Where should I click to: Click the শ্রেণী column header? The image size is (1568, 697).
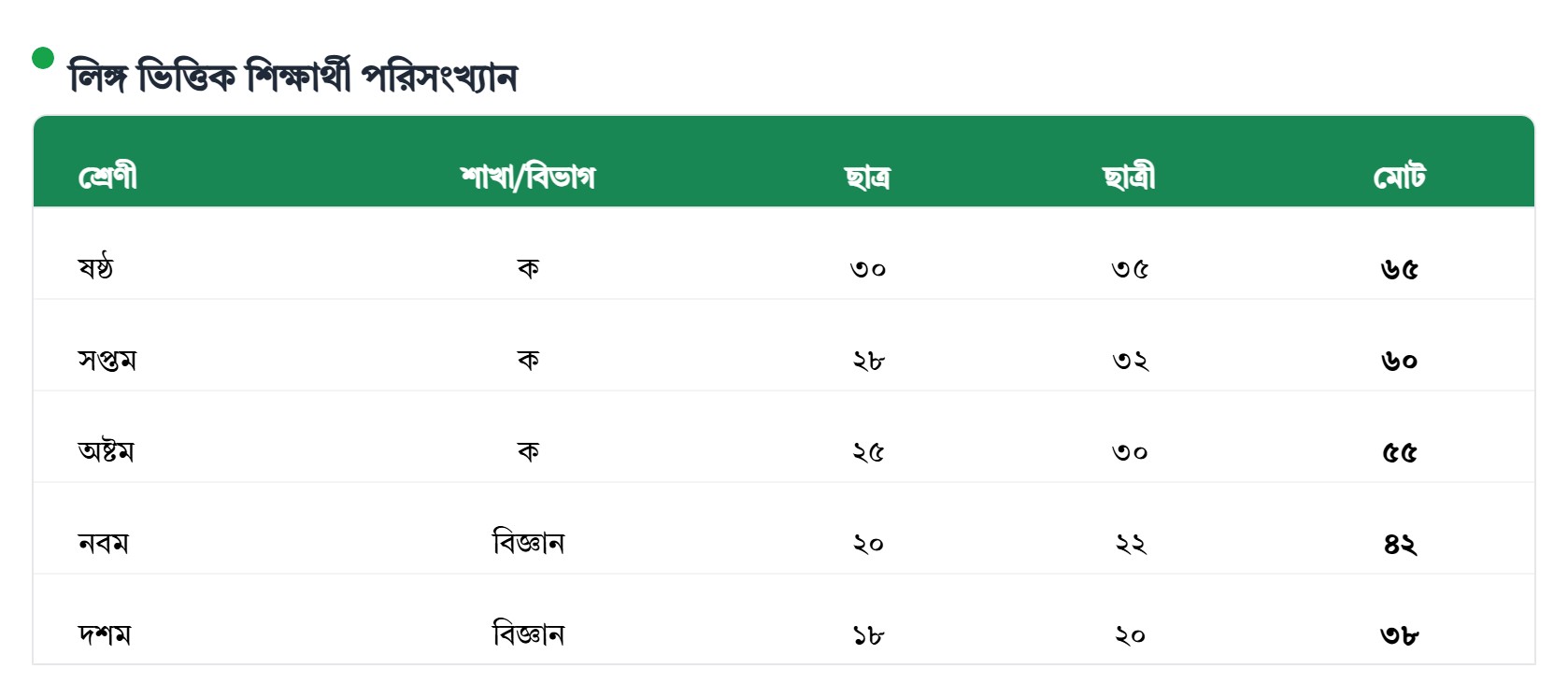pyautogui.click(x=107, y=177)
